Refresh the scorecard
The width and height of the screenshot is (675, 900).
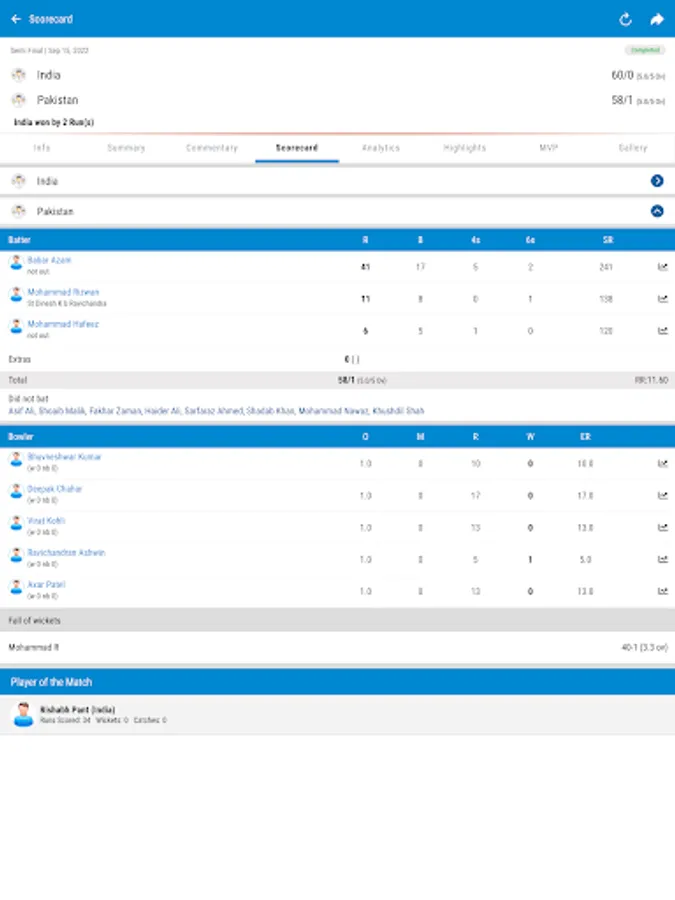click(x=626, y=20)
